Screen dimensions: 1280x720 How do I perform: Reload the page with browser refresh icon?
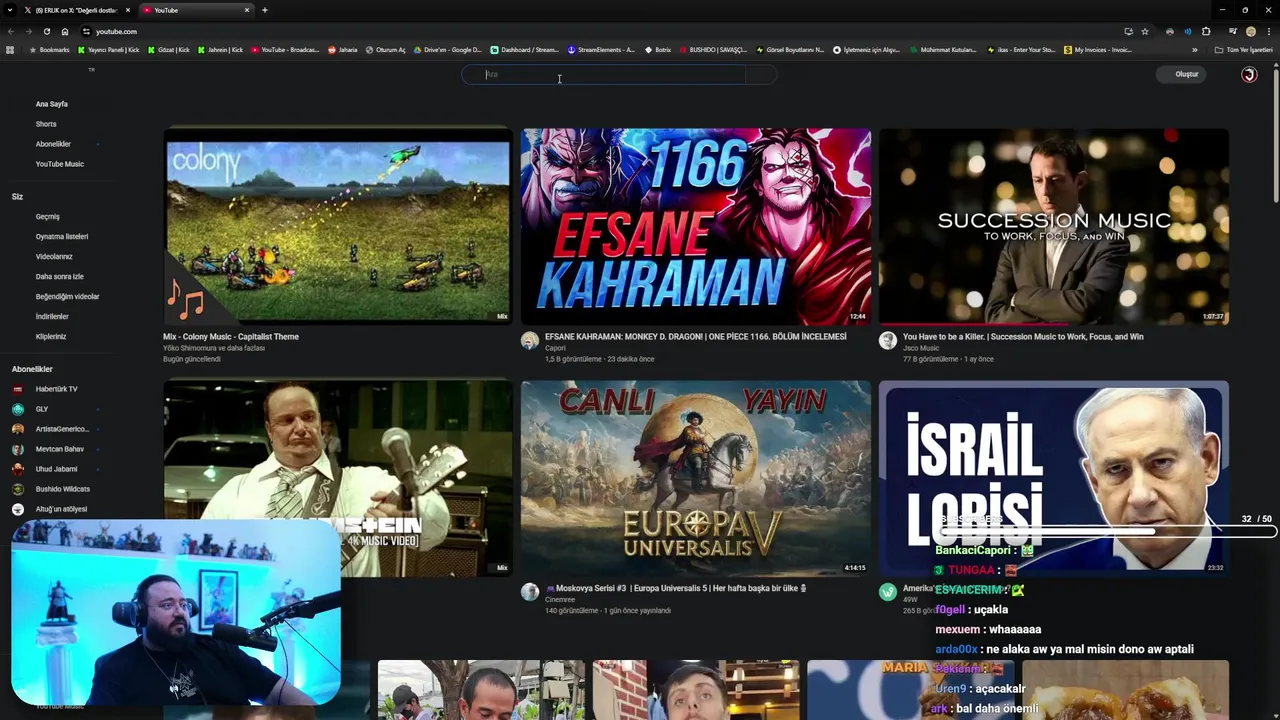pyautogui.click(x=46, y=31)
